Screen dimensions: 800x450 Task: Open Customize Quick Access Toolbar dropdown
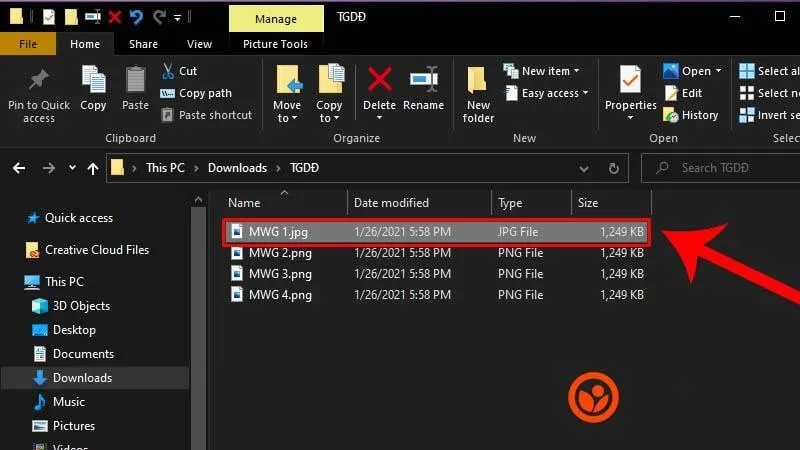[x=177, y=18]
